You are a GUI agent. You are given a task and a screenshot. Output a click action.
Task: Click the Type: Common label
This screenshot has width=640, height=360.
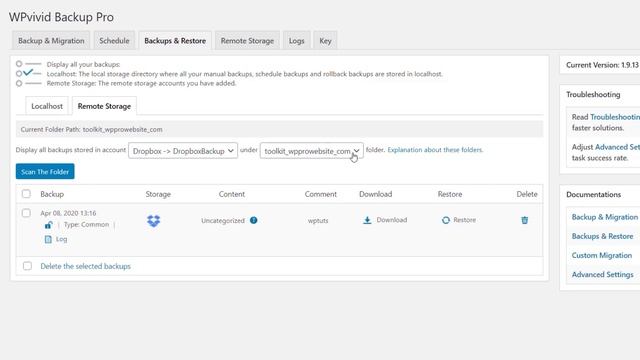[86, 224]
